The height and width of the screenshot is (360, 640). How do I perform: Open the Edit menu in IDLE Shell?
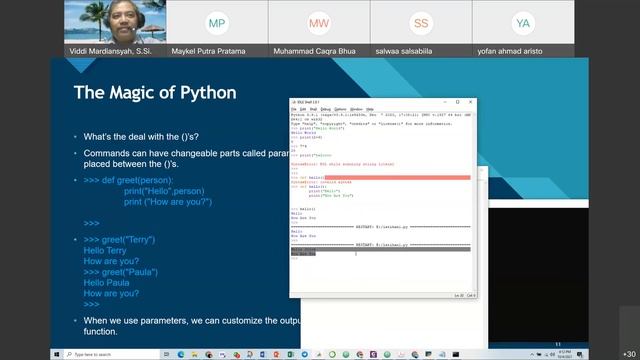pos(303,109)
